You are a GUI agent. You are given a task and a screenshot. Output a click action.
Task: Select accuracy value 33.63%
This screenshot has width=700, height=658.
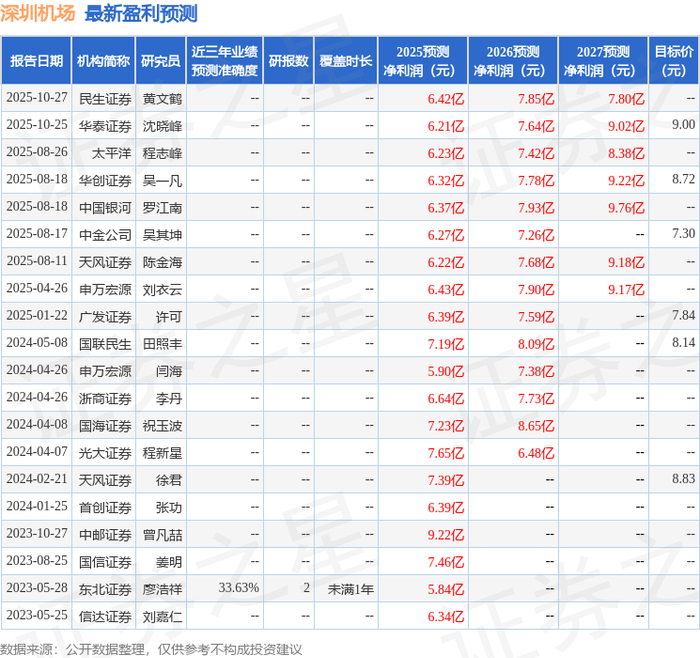click(x=239, y=587)
